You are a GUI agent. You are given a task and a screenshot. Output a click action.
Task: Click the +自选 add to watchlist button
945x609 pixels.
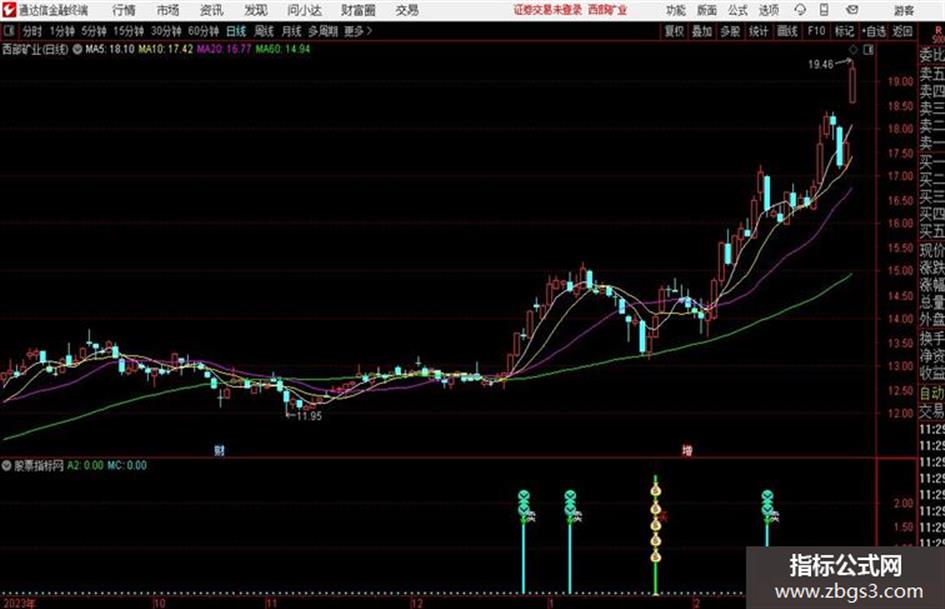[x=874, y=31]
